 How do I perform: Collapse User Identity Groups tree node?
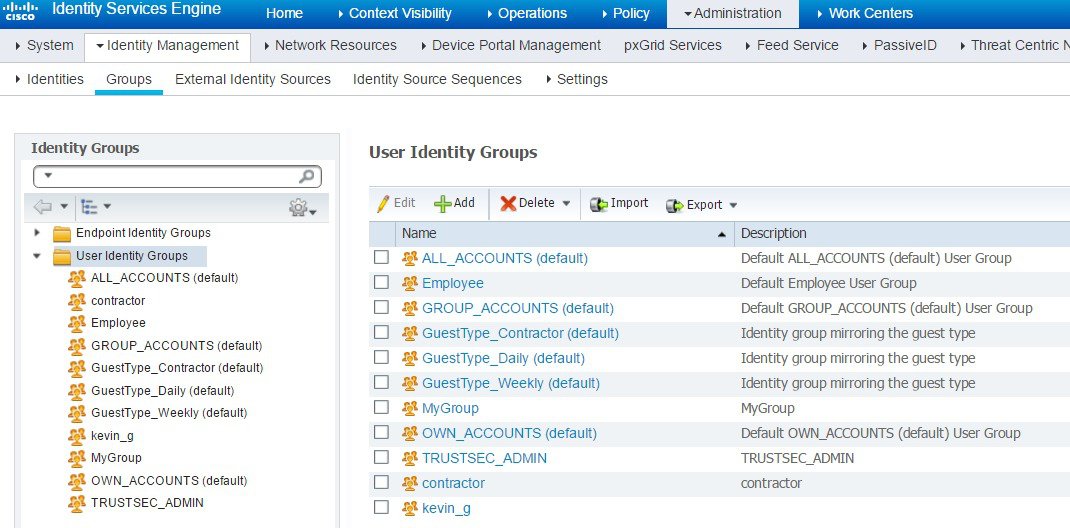37,256
